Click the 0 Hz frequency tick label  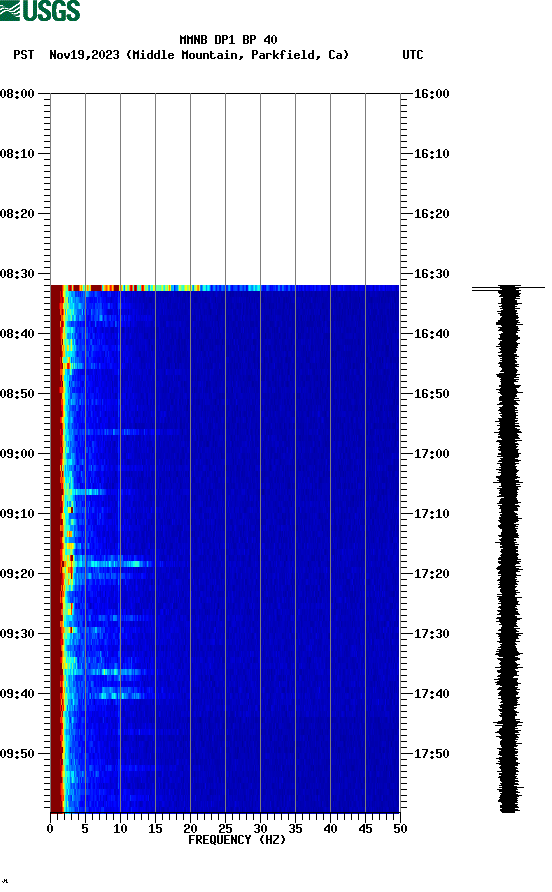point(50,829)
